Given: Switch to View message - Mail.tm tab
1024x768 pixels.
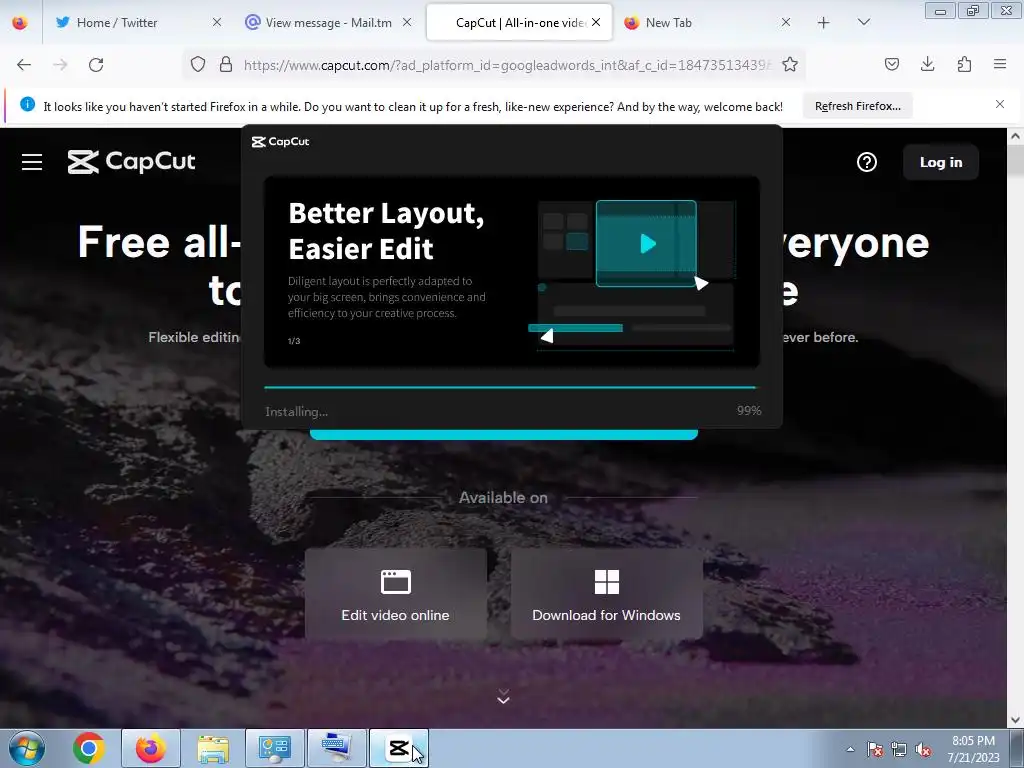Looking at the screenshot, I should coord(328,23).
